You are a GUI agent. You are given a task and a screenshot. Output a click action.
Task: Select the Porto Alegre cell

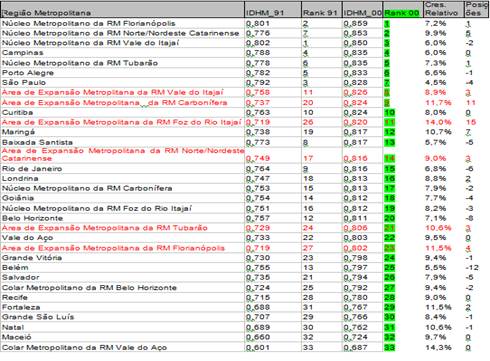coord(123,73)
